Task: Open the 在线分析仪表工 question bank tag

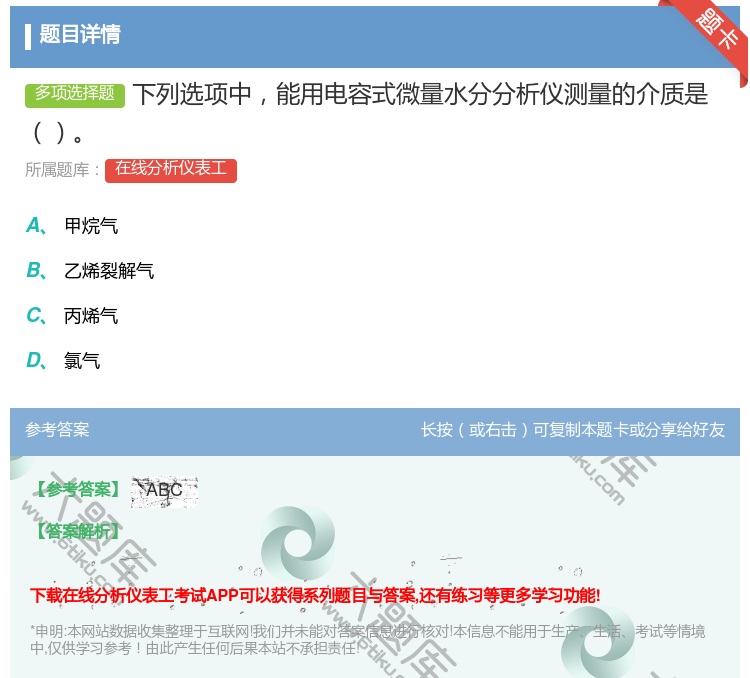Action: coord(171,170)
